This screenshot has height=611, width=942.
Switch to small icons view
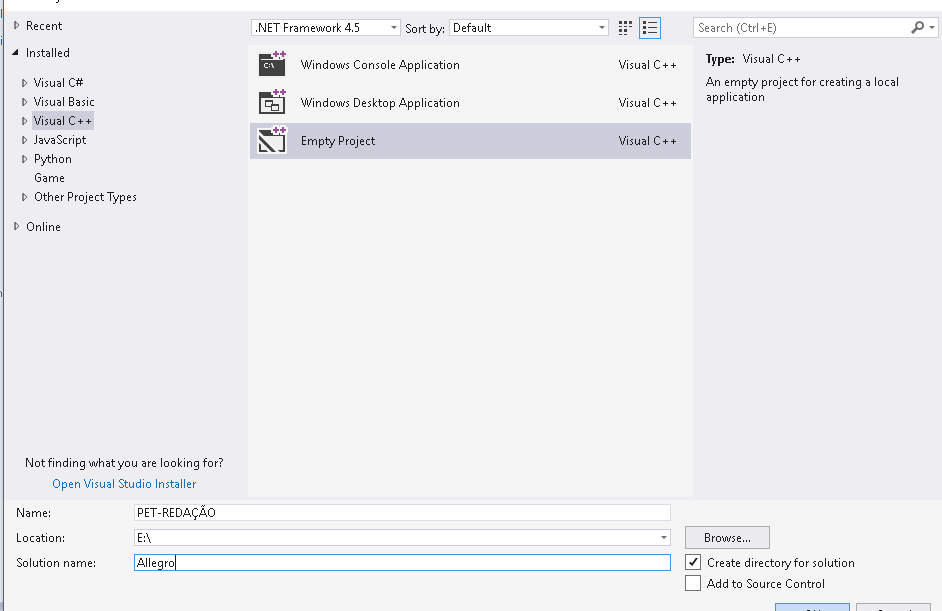coord(626,28)
